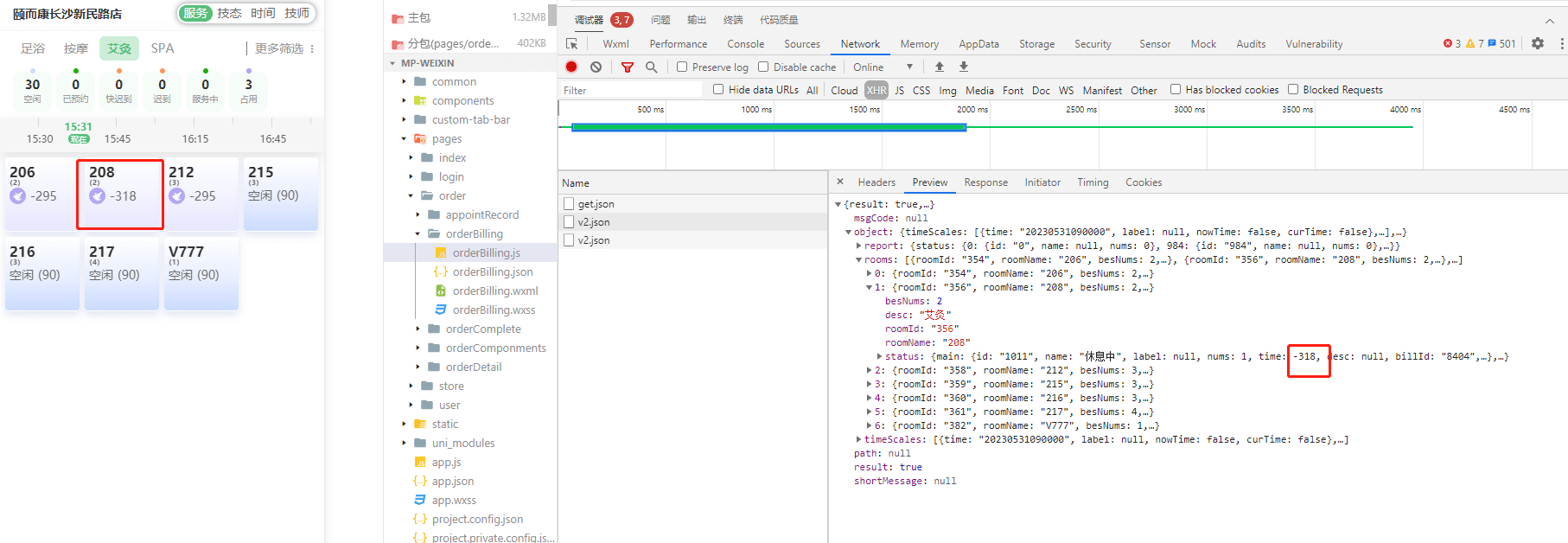
Task: Click the network timeline overview bar
Action: pyautogui.click(x=769, y=127)
